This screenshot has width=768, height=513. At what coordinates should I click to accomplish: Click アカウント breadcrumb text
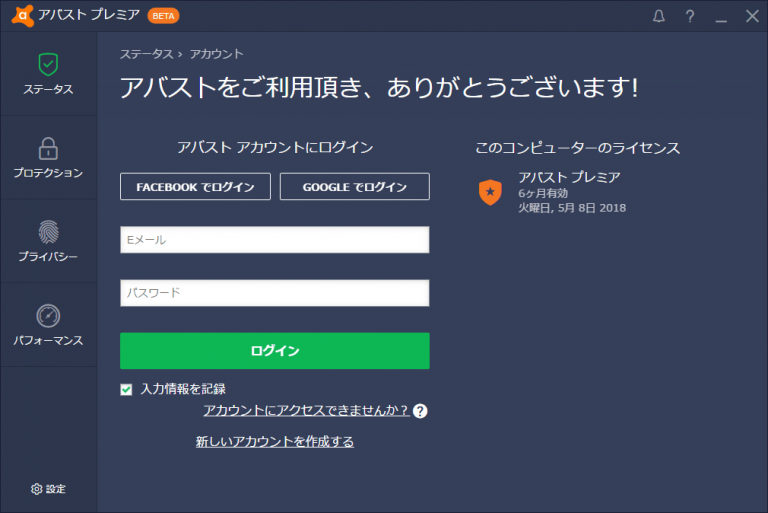[216, 54]
